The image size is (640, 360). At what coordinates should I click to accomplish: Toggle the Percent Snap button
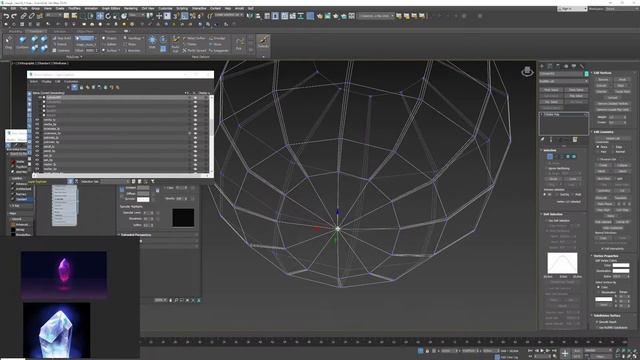[192, 16]
